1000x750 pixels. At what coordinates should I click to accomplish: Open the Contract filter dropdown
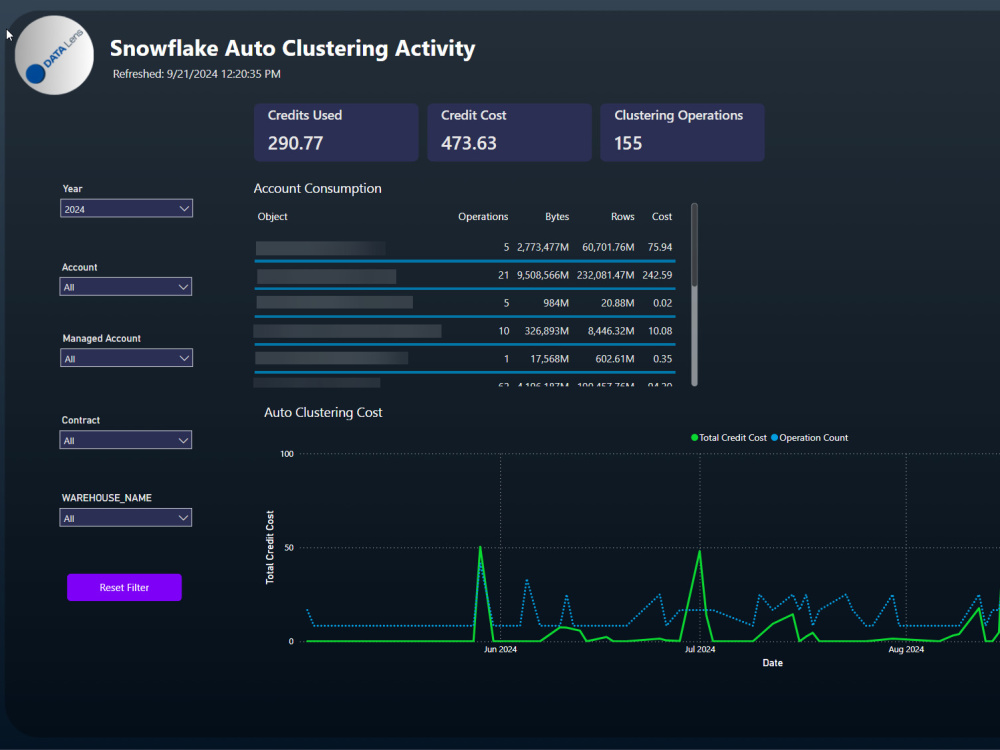(126, 440)
